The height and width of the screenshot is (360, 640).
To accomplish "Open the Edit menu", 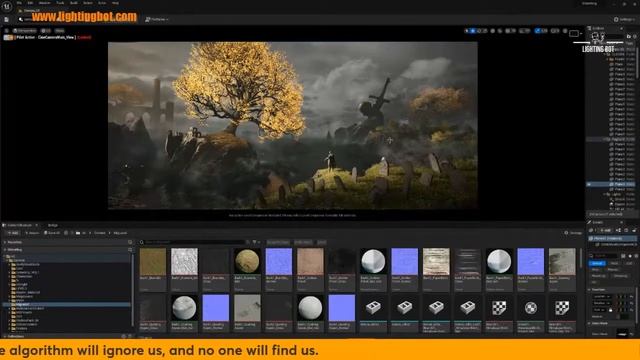I will (30, 3).
